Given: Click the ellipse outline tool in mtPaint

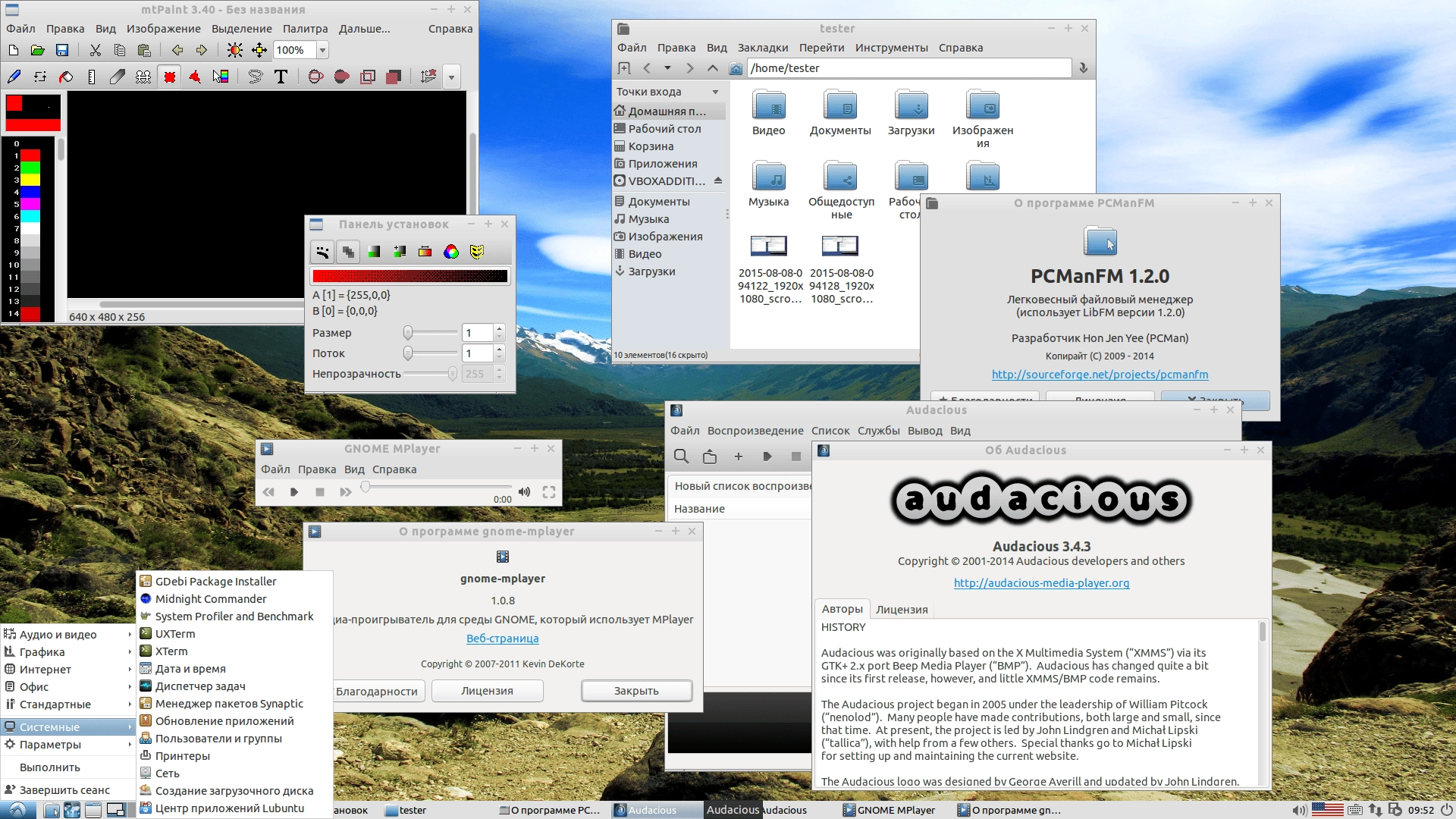Looking at the screenshot, I should (x=316, y=77).
